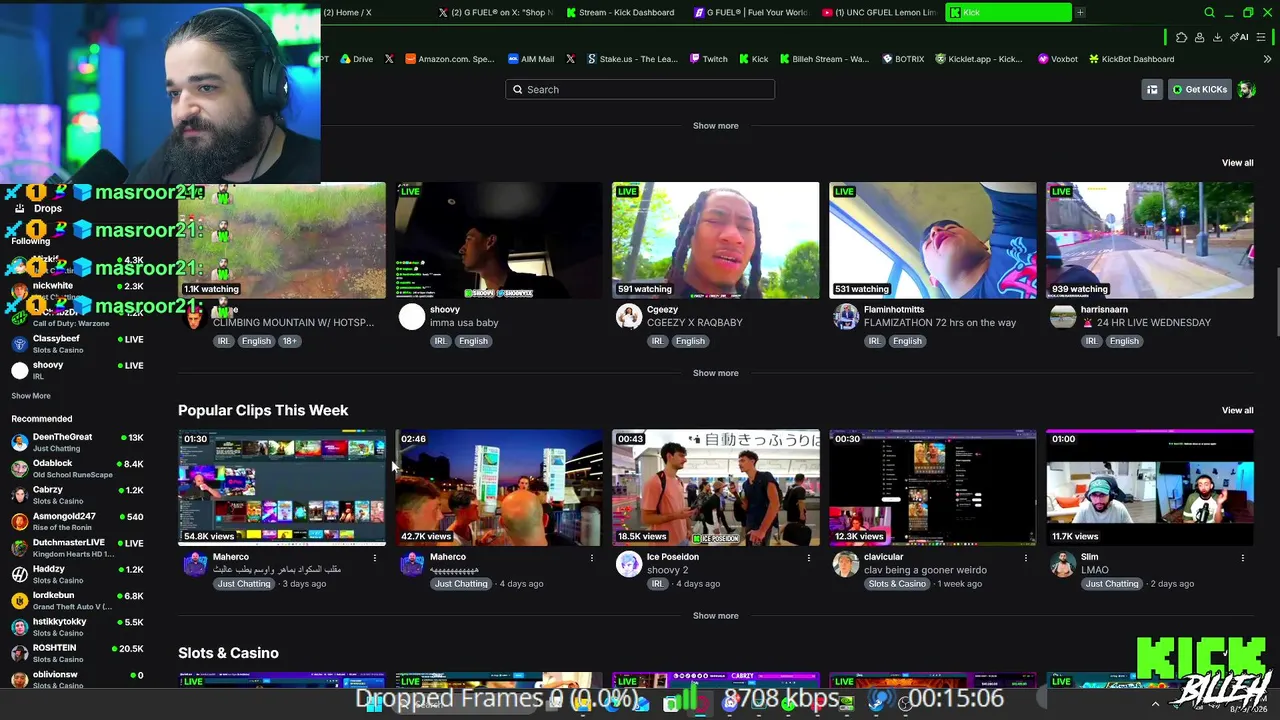Switch to UNC GFUEL Lemon Lime tab

tap(878, 13)
